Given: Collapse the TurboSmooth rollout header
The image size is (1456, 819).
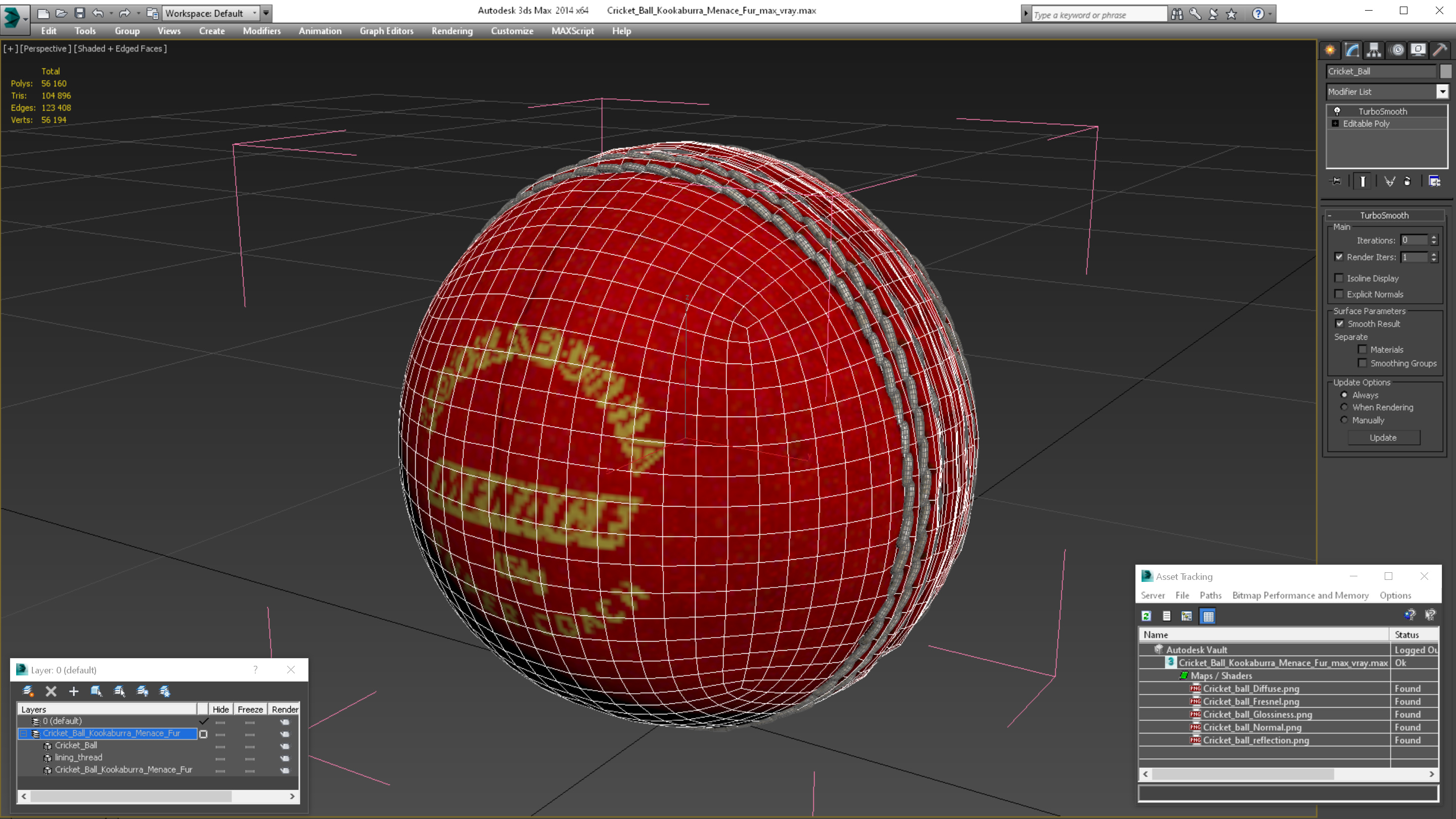Looking at the screenshot, I should pos(1384,215).
